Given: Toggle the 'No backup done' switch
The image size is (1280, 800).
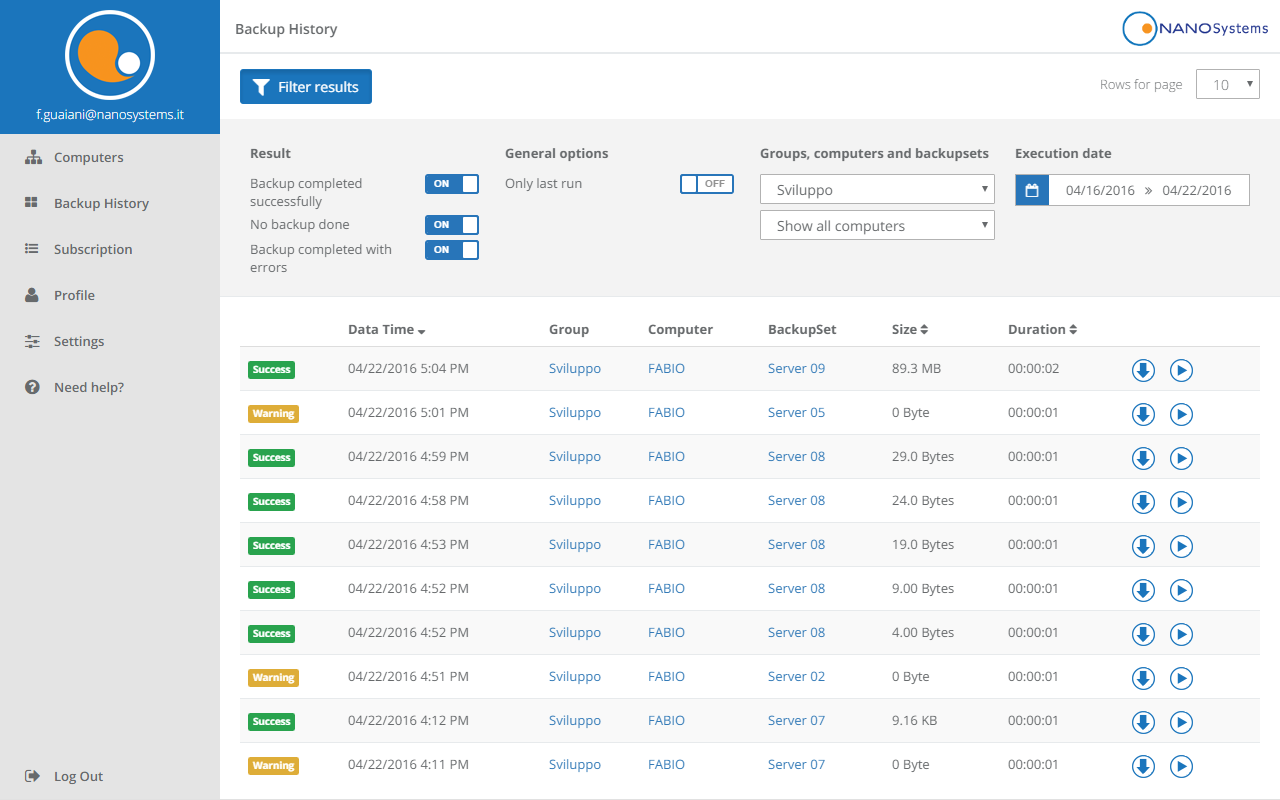Looking at the screenshot, I should coord(451,225).
